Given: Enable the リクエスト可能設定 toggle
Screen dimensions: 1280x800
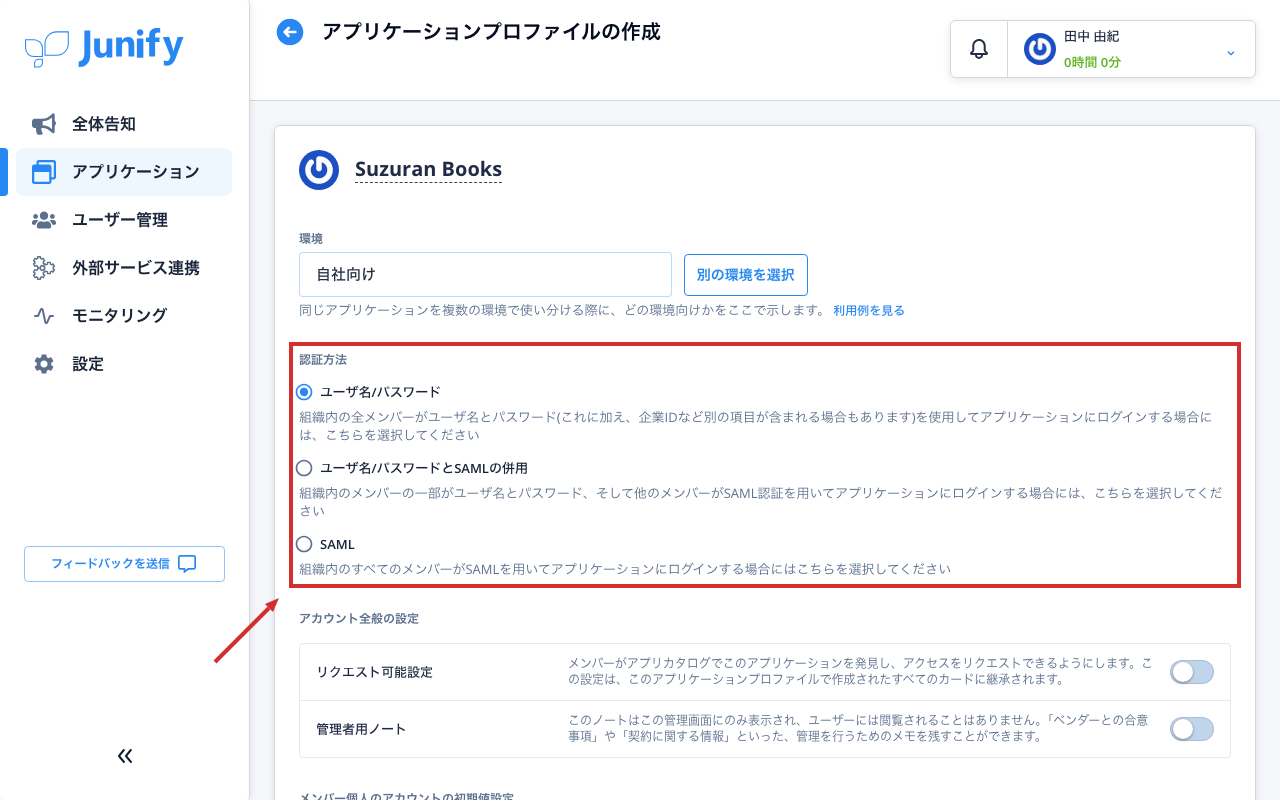Looking at the screenshot, I should [1192, 672].
